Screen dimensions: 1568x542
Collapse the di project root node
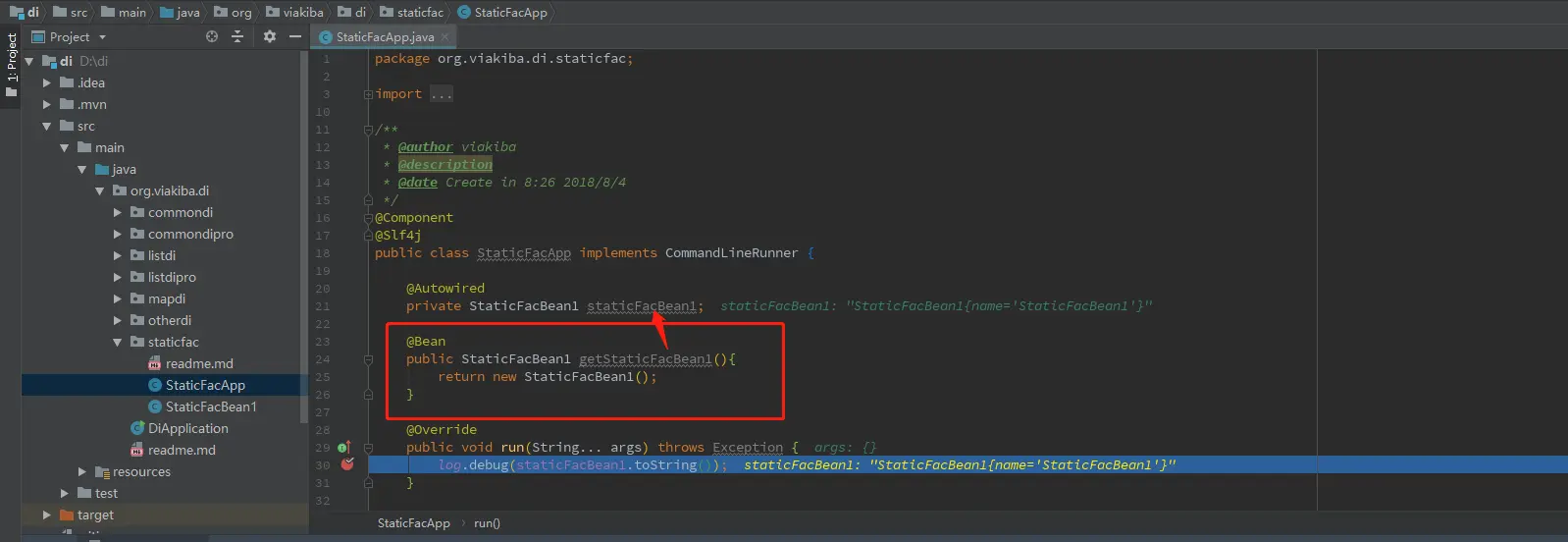[x=29, y=61]
